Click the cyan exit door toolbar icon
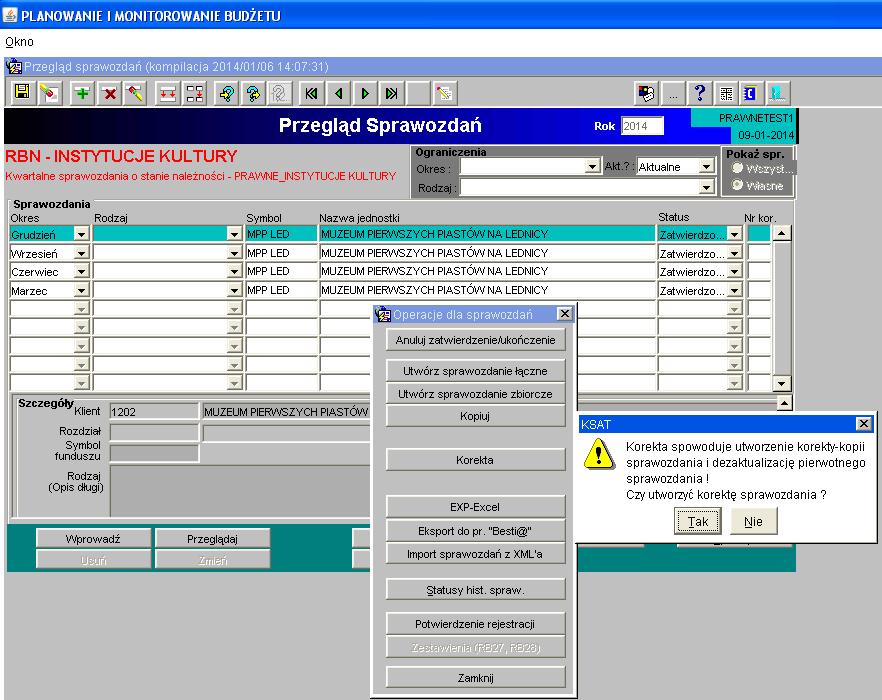The width and height of the screenshot is (882, 700). pyautogui.click(x=777, y=92)
